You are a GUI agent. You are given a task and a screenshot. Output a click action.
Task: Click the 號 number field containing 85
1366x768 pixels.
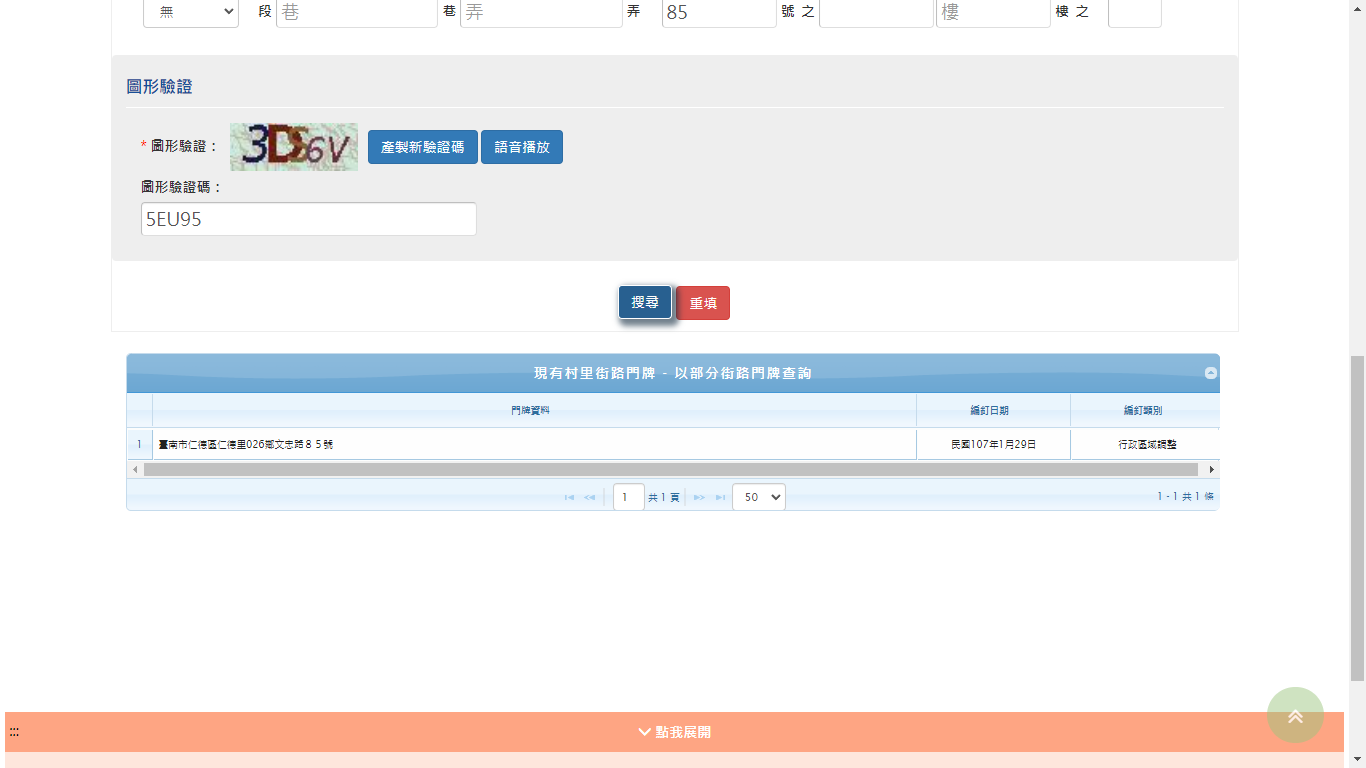point(718,13)
